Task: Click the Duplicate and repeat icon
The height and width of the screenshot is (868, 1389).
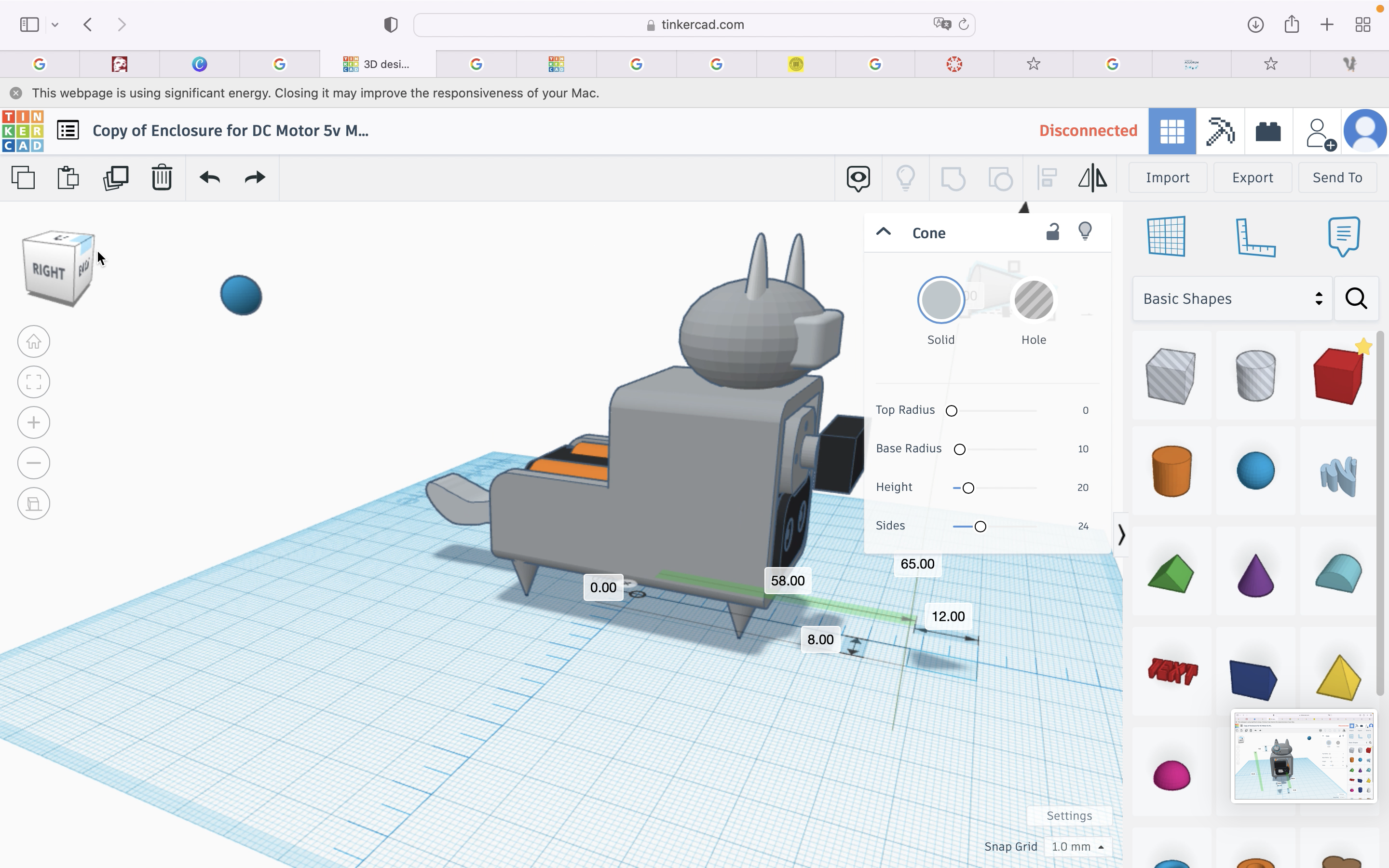Action: click(115, 177)
